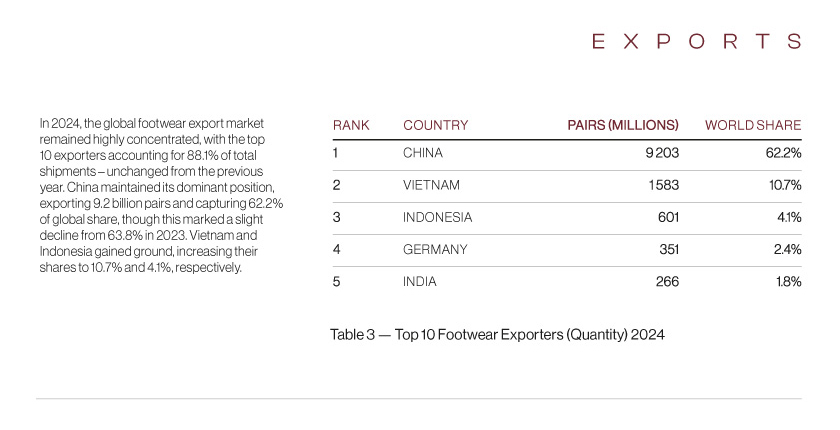Click the PAIRS (MILLIONS) column header
This screenshot has width=840, height=430.
[x=623, y=125]
